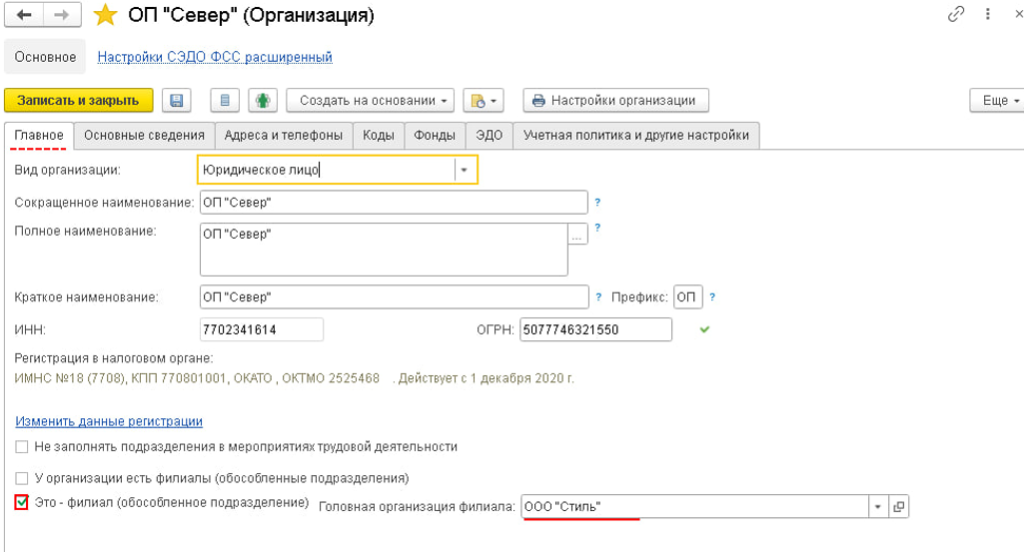Click the green person icon button
Screen dimensions: 1024x552
pos(261,100)
